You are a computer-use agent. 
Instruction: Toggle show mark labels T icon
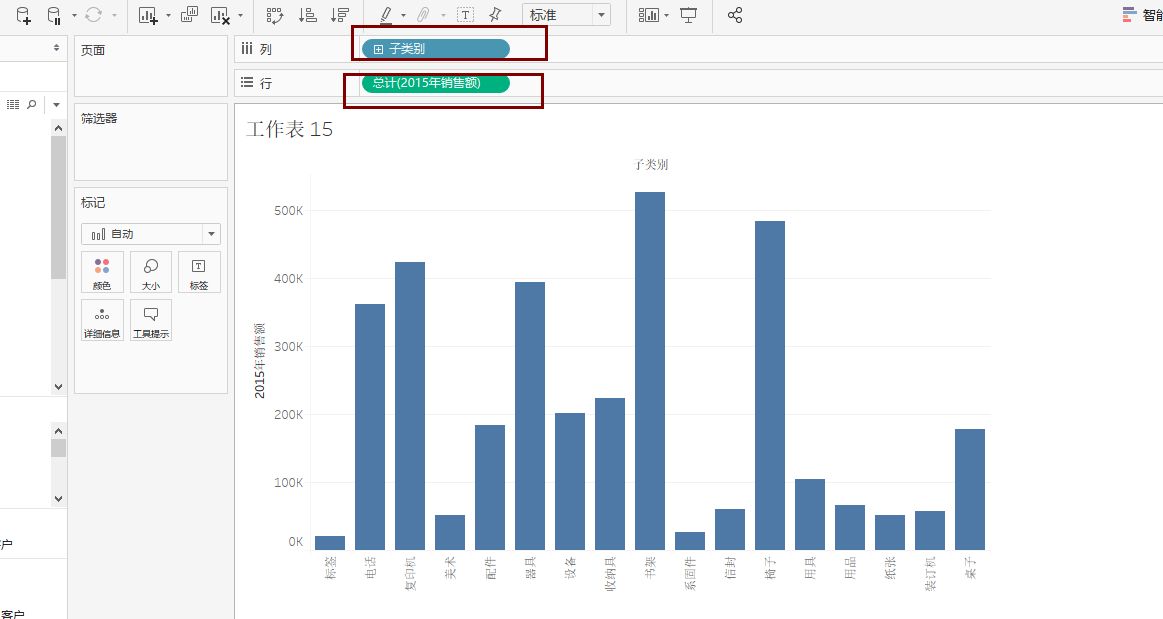click(x=465, y=15)
